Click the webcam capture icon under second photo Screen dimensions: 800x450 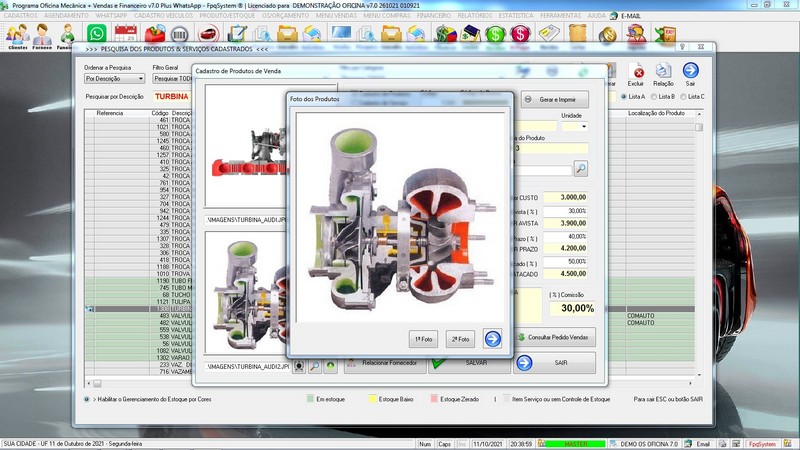click(x=299, y=366)
